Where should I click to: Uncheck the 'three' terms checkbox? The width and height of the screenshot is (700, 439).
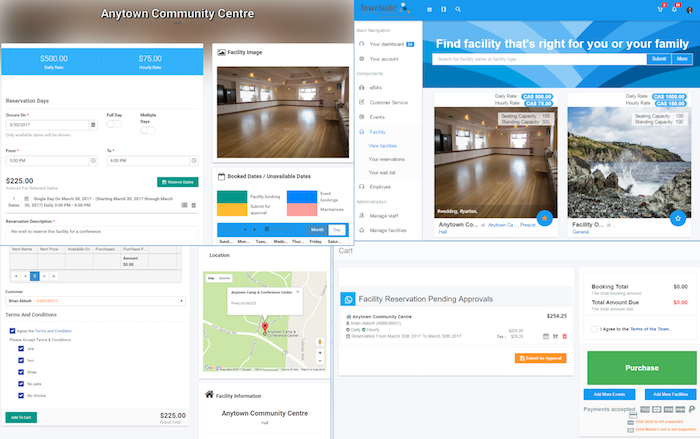tap(21, 372)
